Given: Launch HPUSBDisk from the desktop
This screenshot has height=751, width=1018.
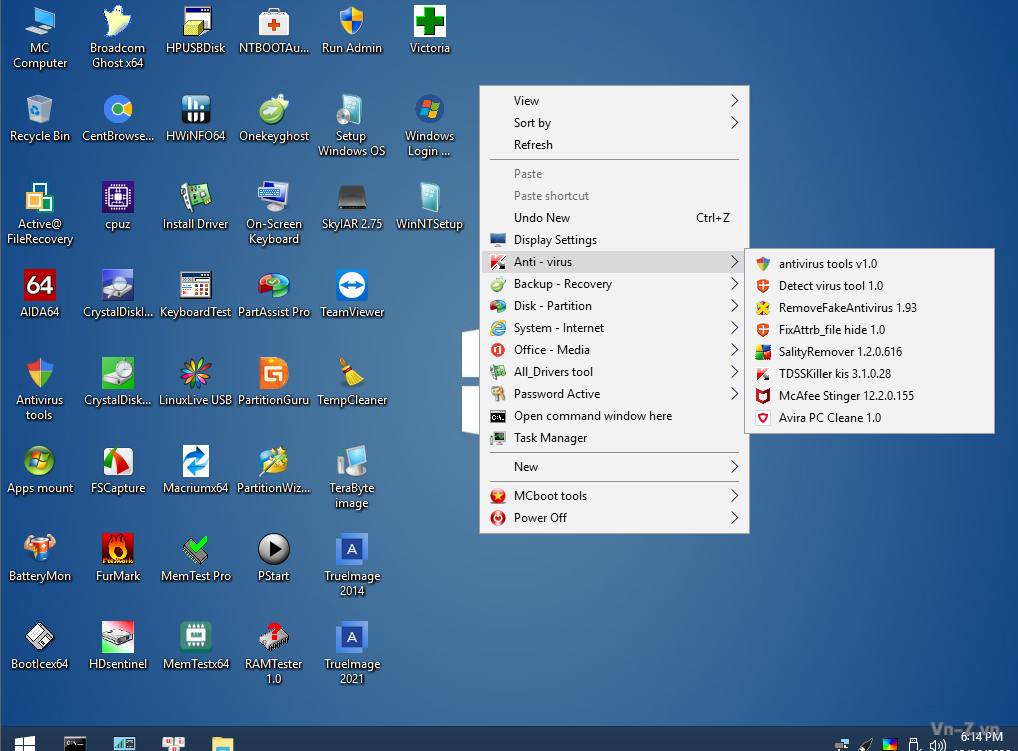Looking at the screenshot, I should coord(195,30).
